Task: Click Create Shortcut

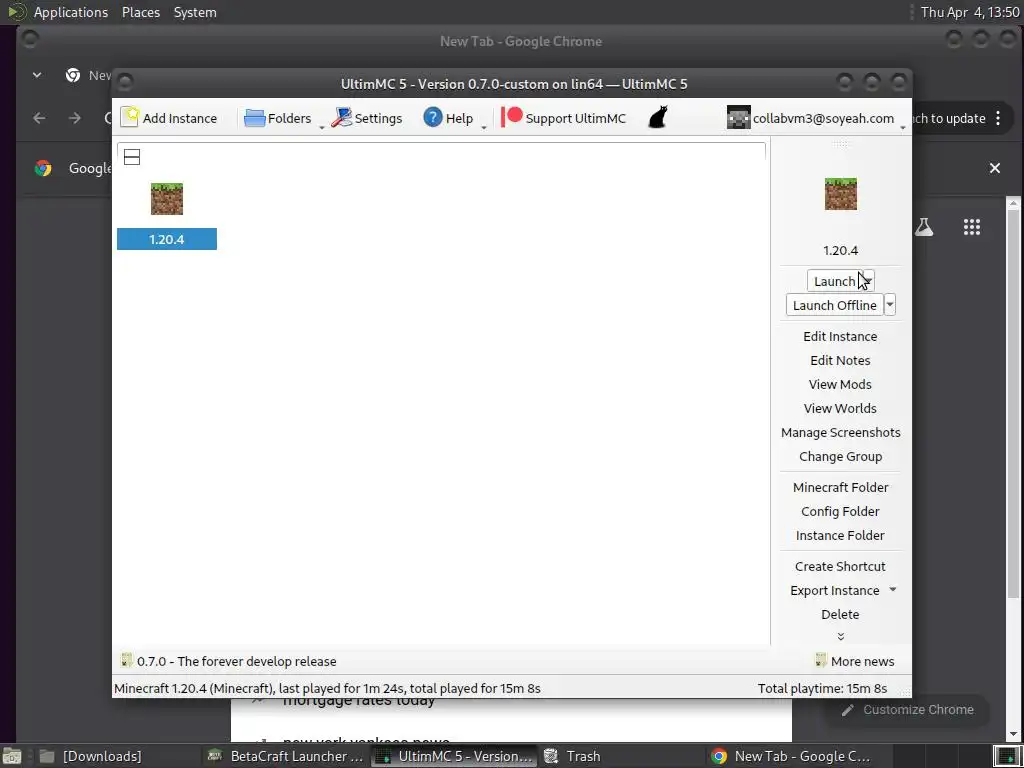Action: tap(840, 566)
